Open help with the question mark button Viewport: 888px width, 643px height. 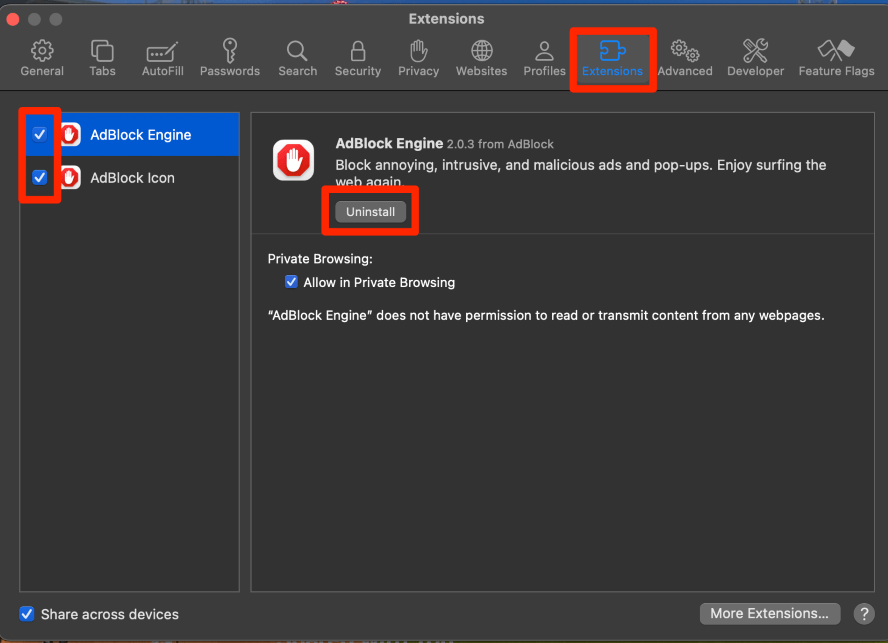point(863,613)
